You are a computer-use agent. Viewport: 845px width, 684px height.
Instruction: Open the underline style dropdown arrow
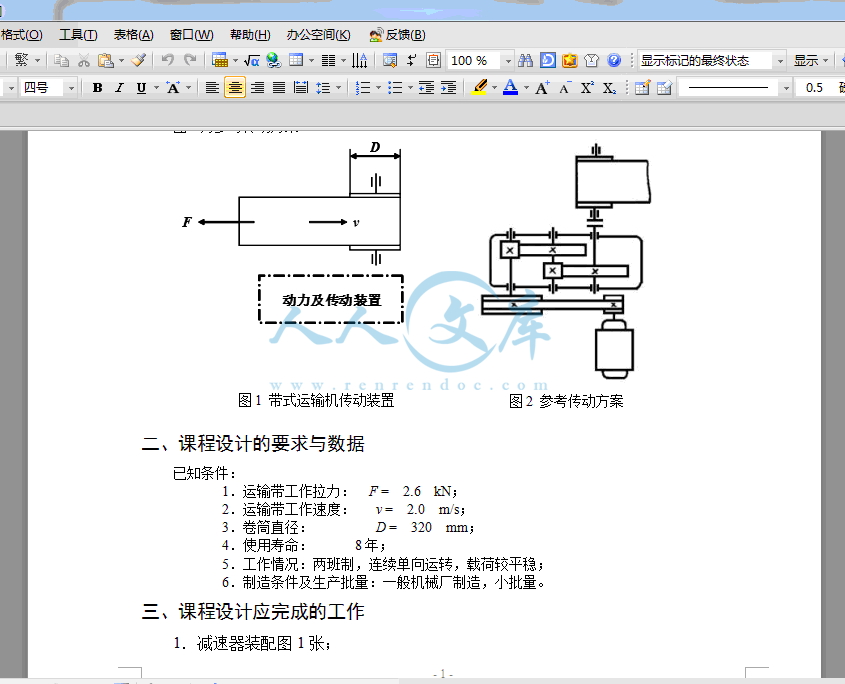pyautogui.click(x=156, y=88)
